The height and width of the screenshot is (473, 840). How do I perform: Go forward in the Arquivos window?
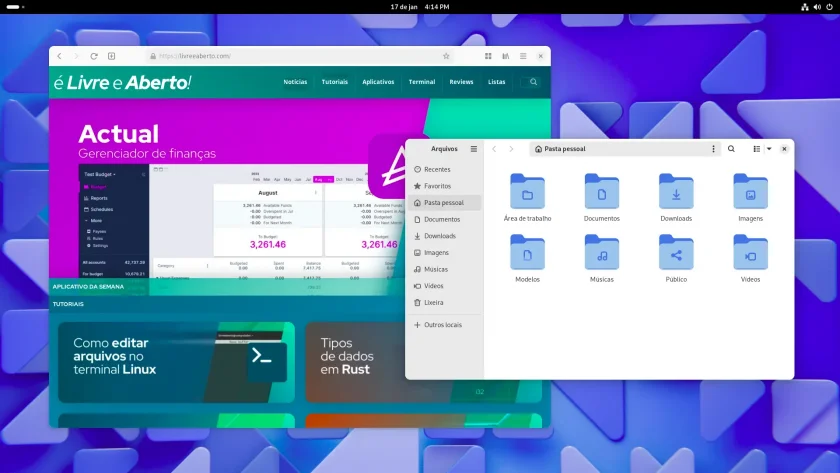pos(511,149)
